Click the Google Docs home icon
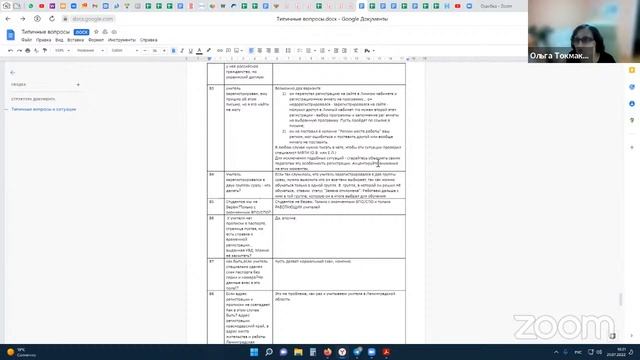The height and width of the screenshot is (360, 640). (11, 35)
